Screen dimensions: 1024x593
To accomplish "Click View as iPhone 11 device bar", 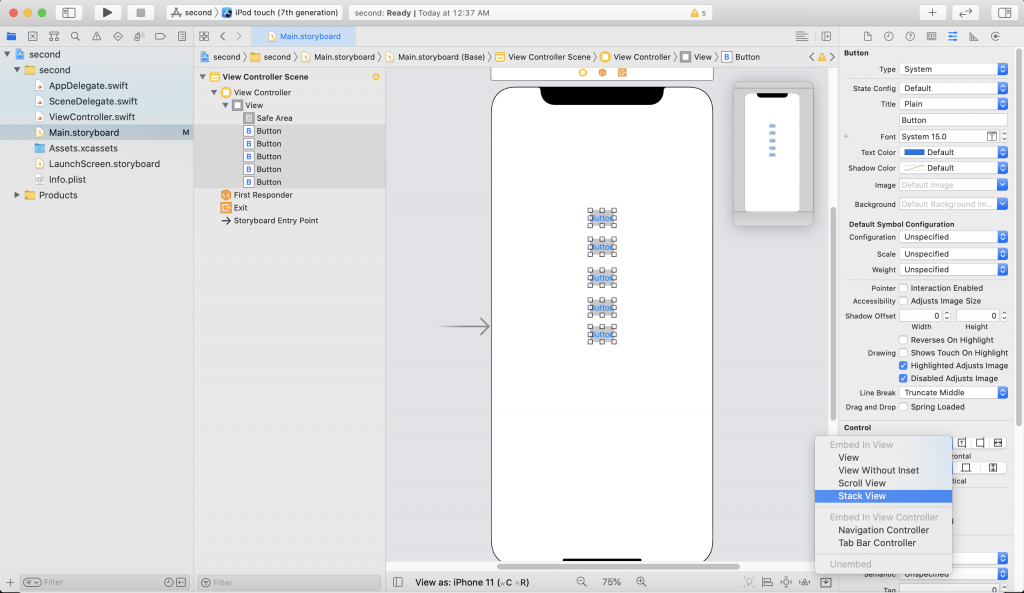I will [472, 582].
